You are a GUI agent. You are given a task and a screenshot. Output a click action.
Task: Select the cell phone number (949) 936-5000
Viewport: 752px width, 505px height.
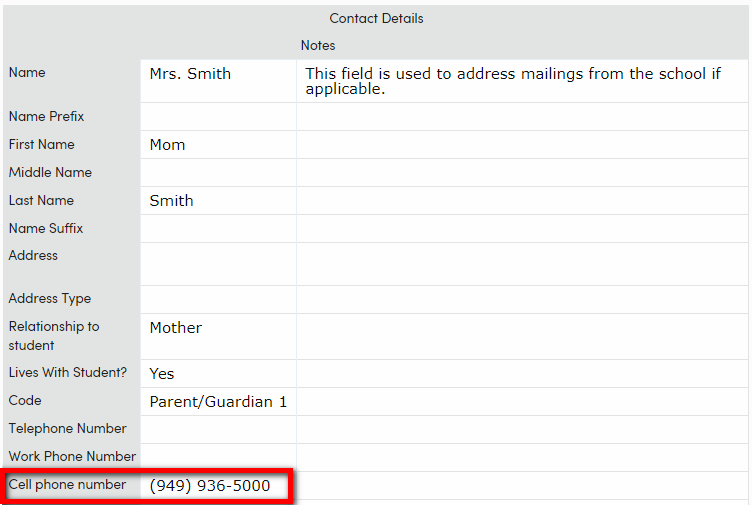tap(210, 485)
